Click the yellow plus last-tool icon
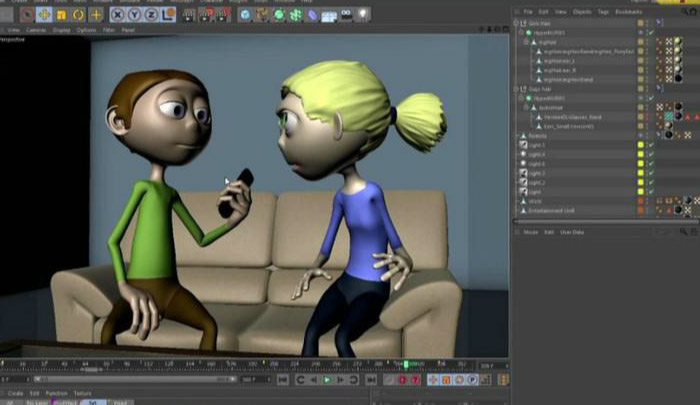 (x=96, y=15)
